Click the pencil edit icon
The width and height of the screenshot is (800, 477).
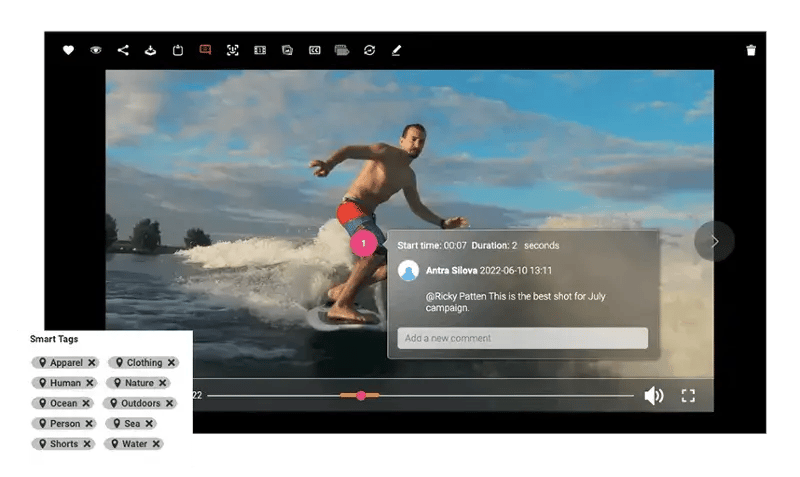coord(396,50)
